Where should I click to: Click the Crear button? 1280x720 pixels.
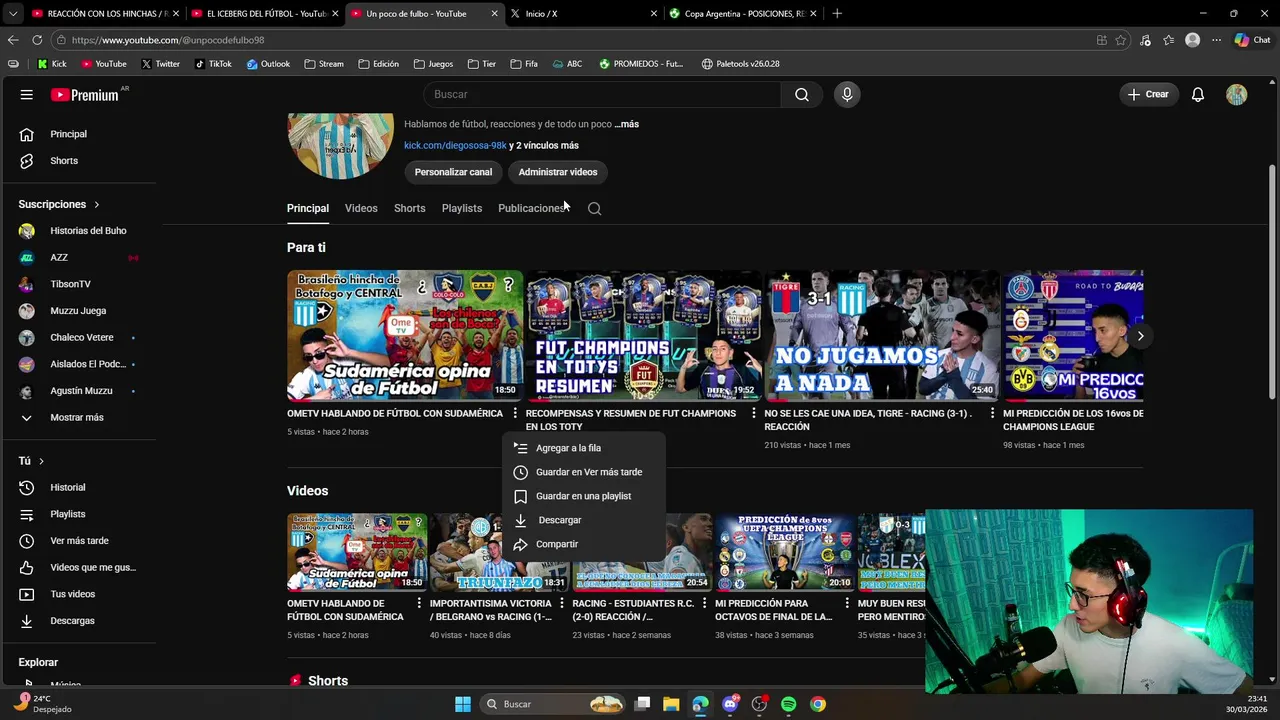(1148, 94)
